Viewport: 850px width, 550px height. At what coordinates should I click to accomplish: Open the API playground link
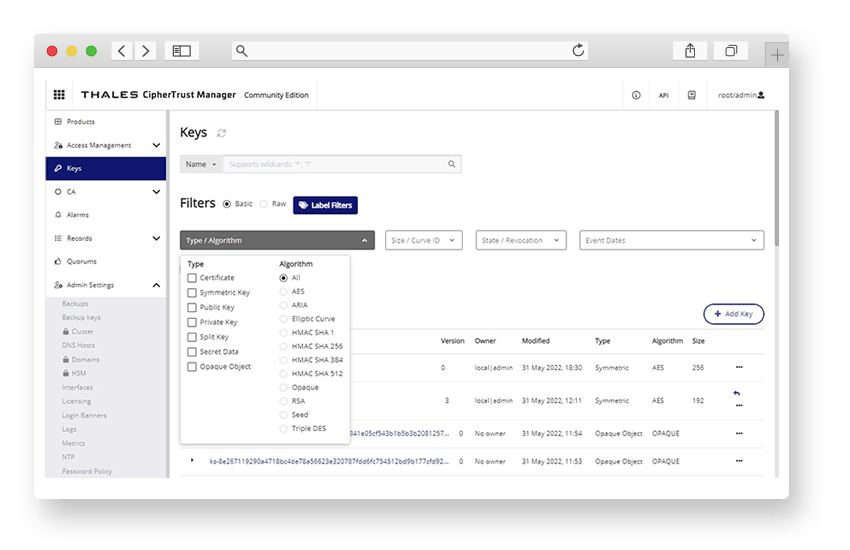point(664,95)
